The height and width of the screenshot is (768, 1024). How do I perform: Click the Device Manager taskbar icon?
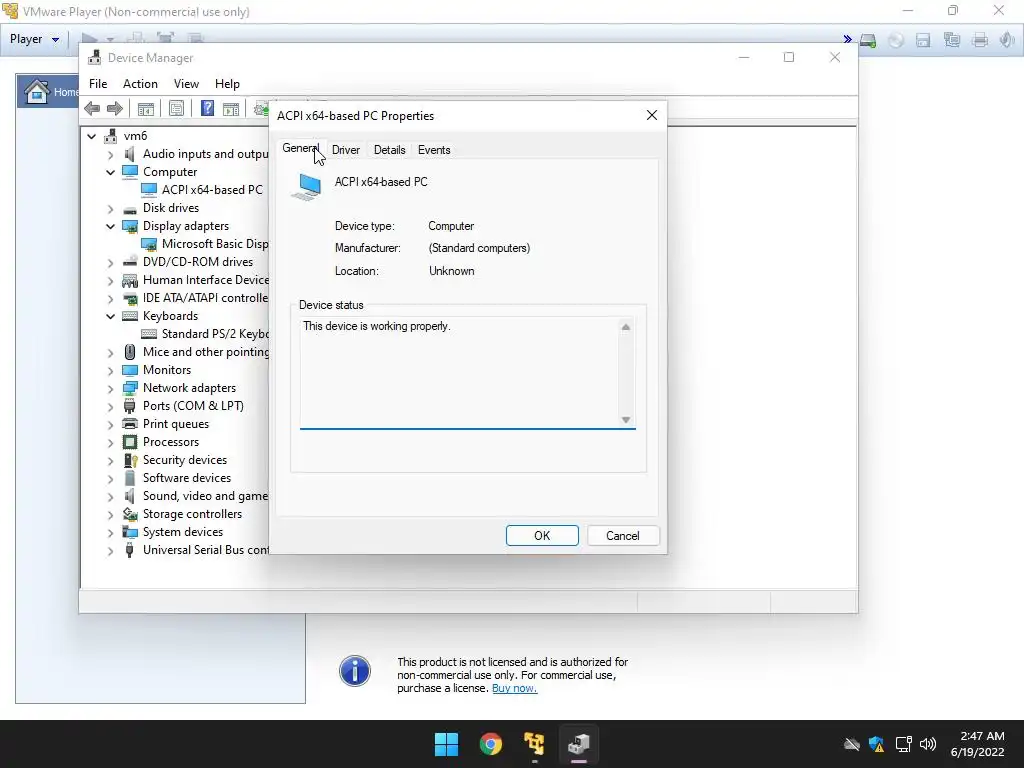pyautogui.click(x=579, y=744)
